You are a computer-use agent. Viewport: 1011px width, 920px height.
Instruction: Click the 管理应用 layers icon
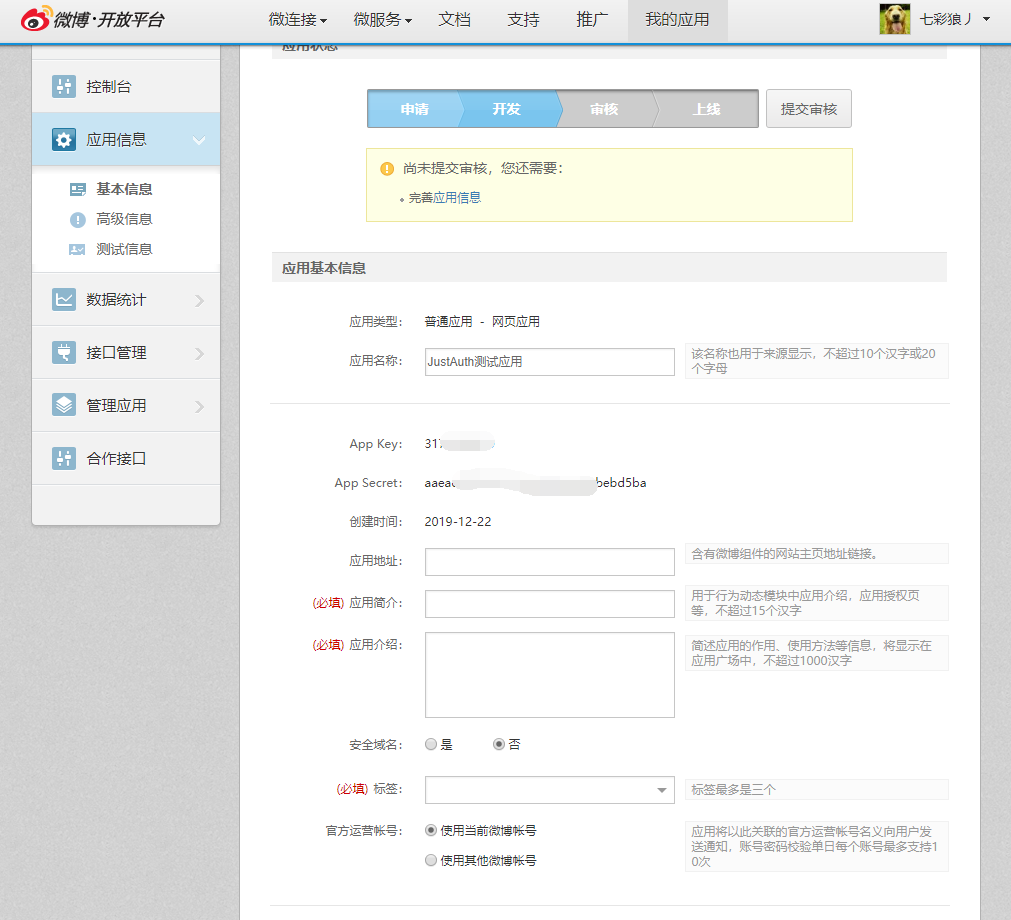click(64, 405)
